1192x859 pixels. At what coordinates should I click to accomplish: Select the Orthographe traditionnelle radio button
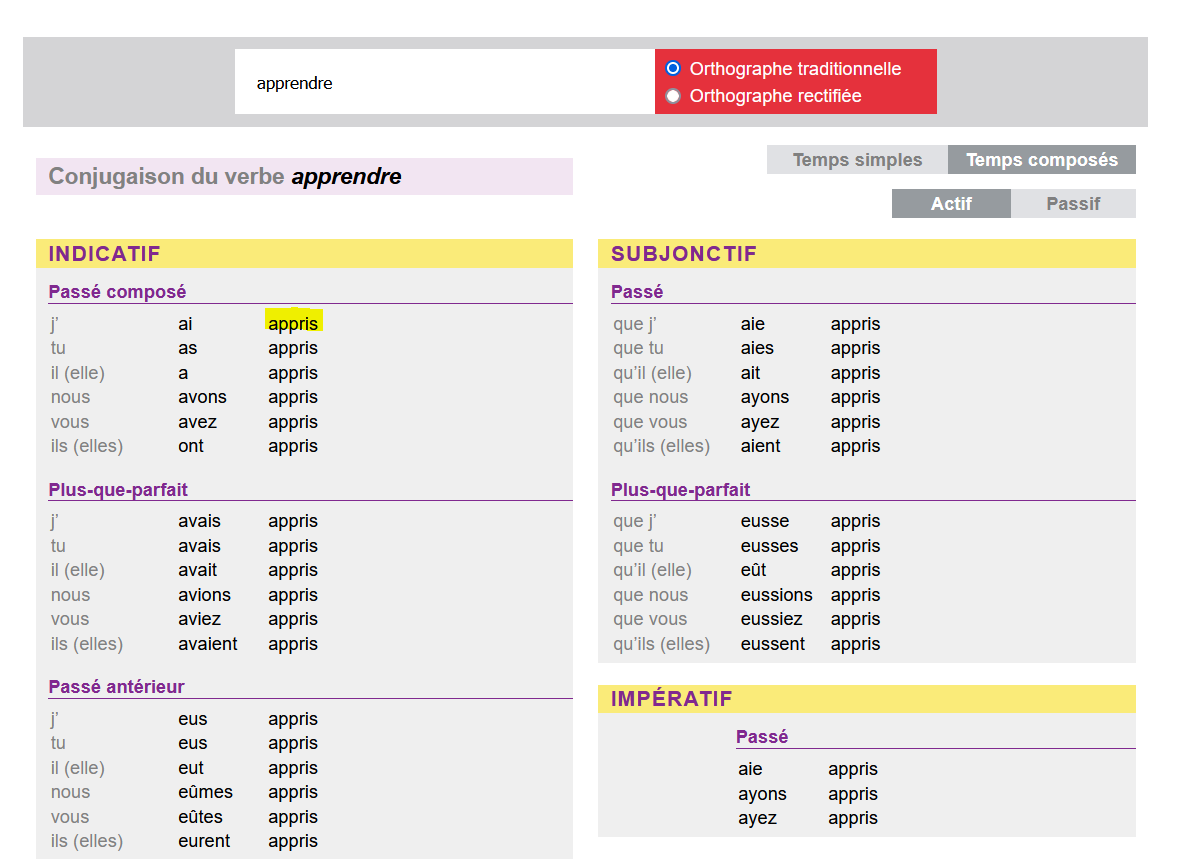click(673, 68)
